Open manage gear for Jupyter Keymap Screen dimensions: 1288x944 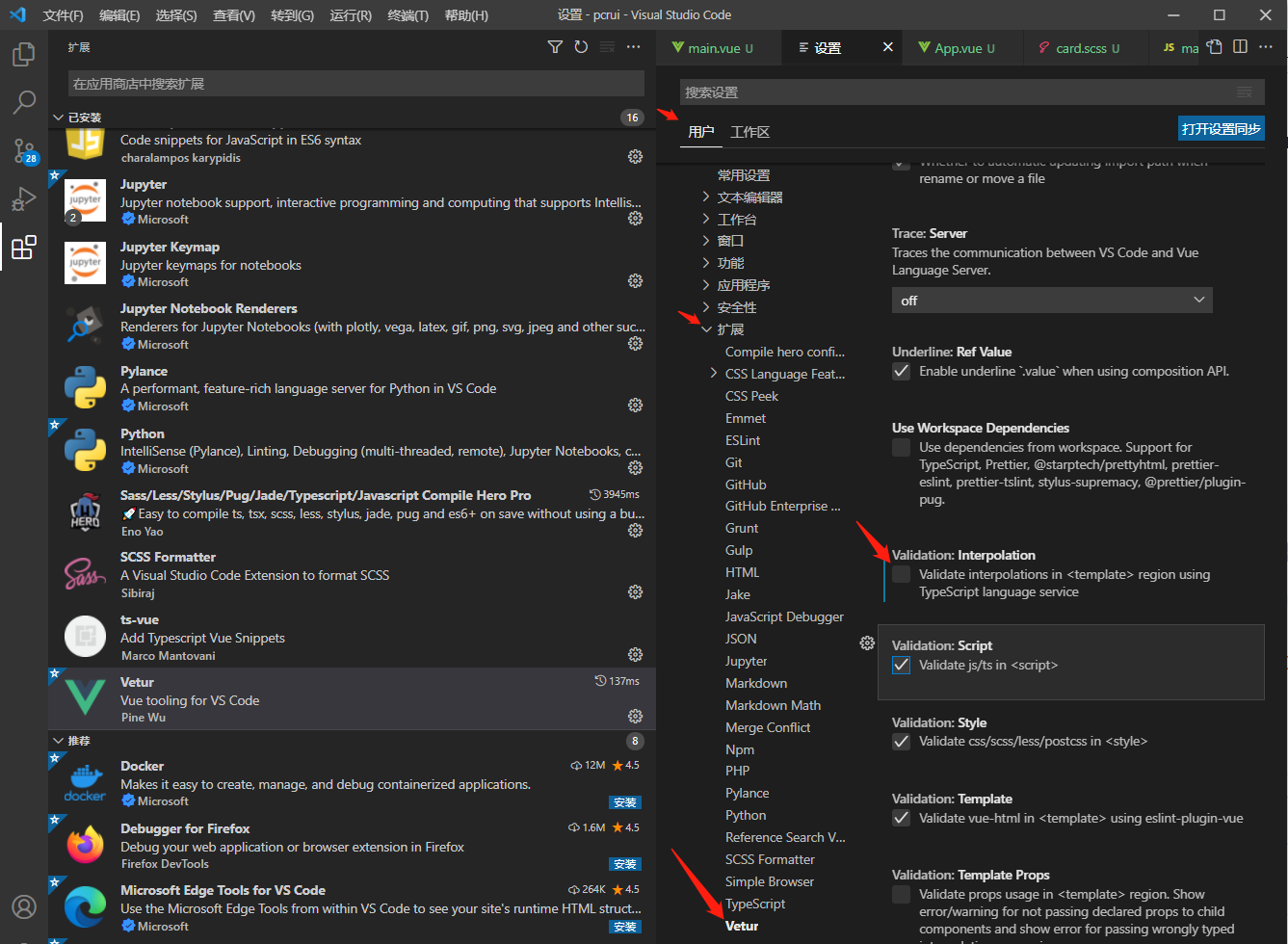[x=635, y=281]
